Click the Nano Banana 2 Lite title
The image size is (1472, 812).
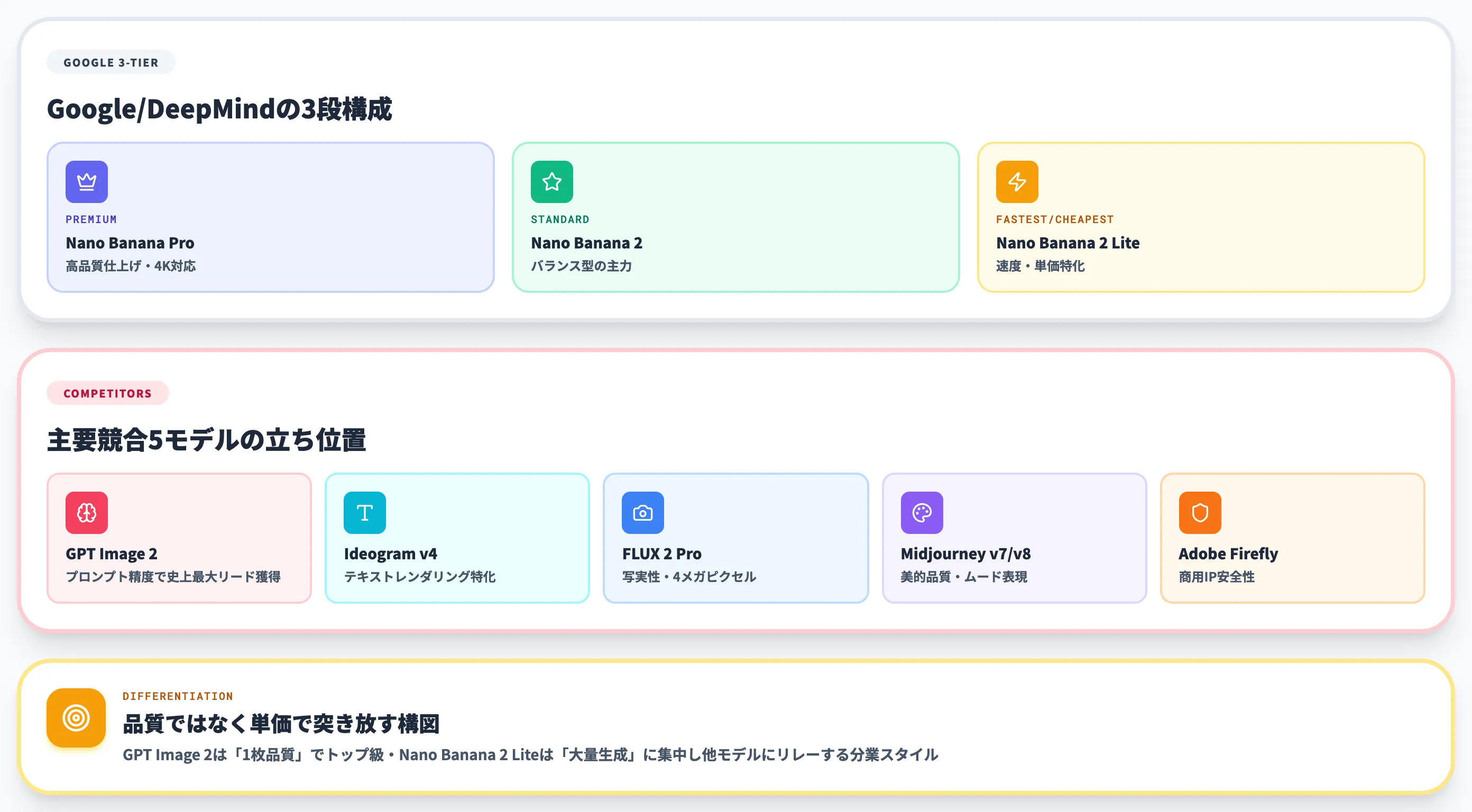[x=1068, y=243]
